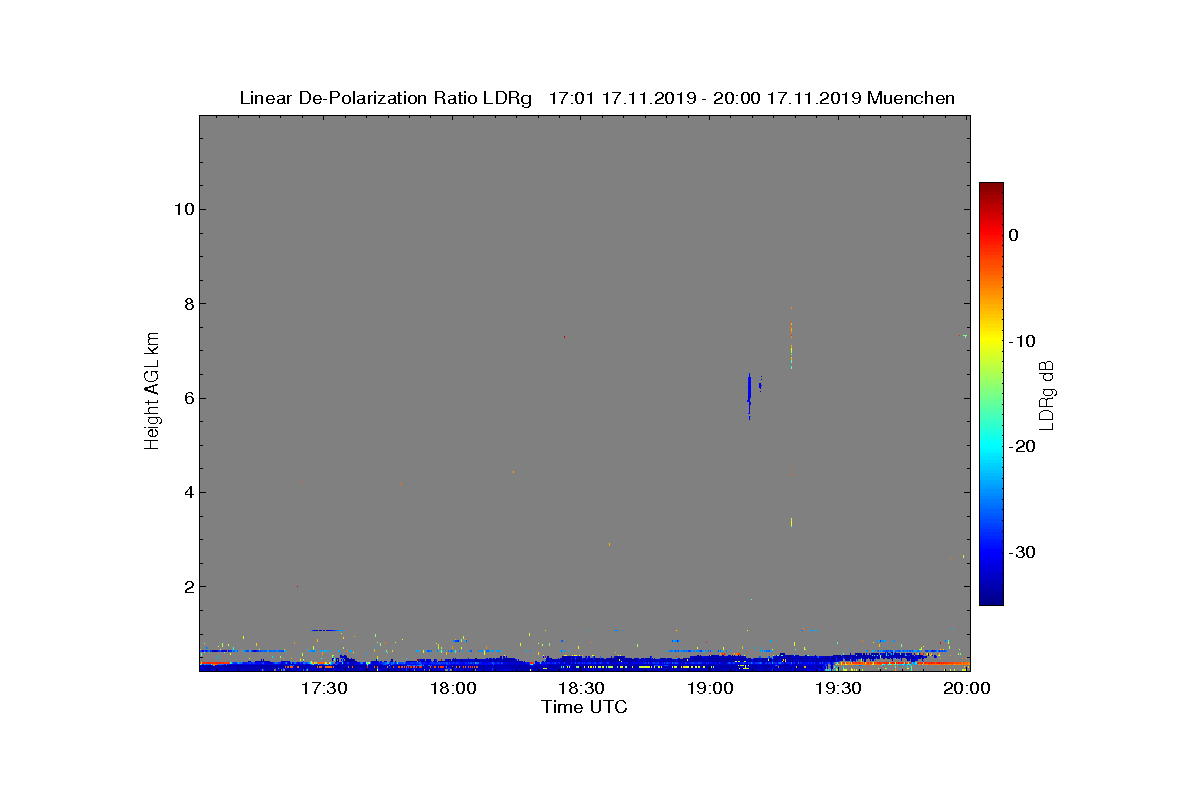This screenshot has width=1200, height=800.
Task: Click the "LDRg dB" colorbar label
Action: tap(1047, 394)
